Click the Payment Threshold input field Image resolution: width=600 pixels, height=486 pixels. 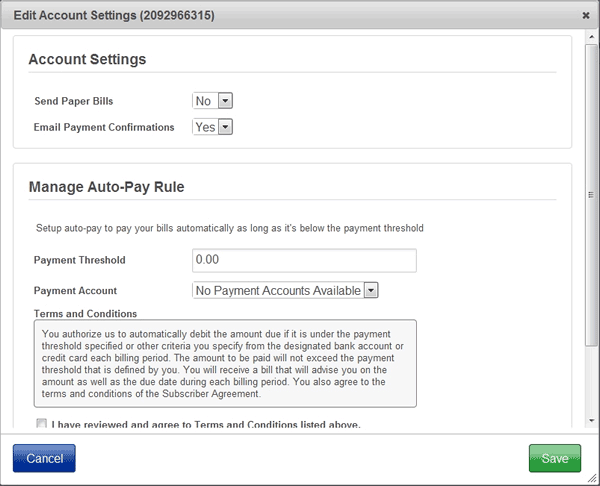coord(304,260)
